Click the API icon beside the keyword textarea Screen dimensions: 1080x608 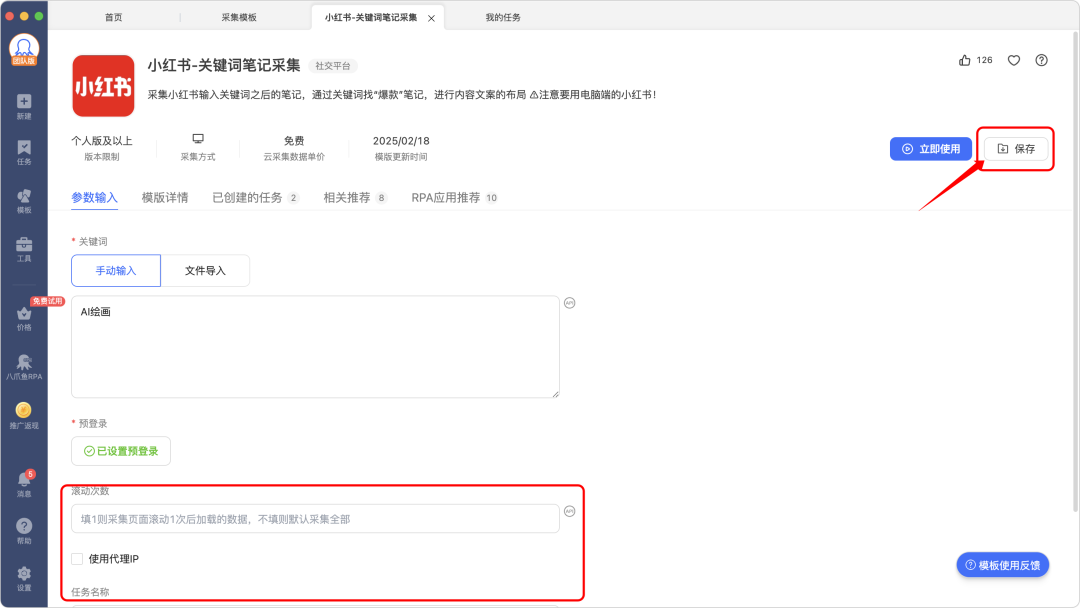tap(570, 303)
